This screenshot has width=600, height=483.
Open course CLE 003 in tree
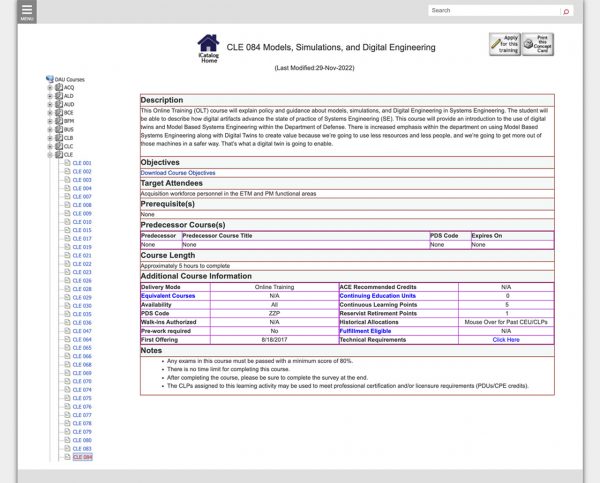[82, 180]
